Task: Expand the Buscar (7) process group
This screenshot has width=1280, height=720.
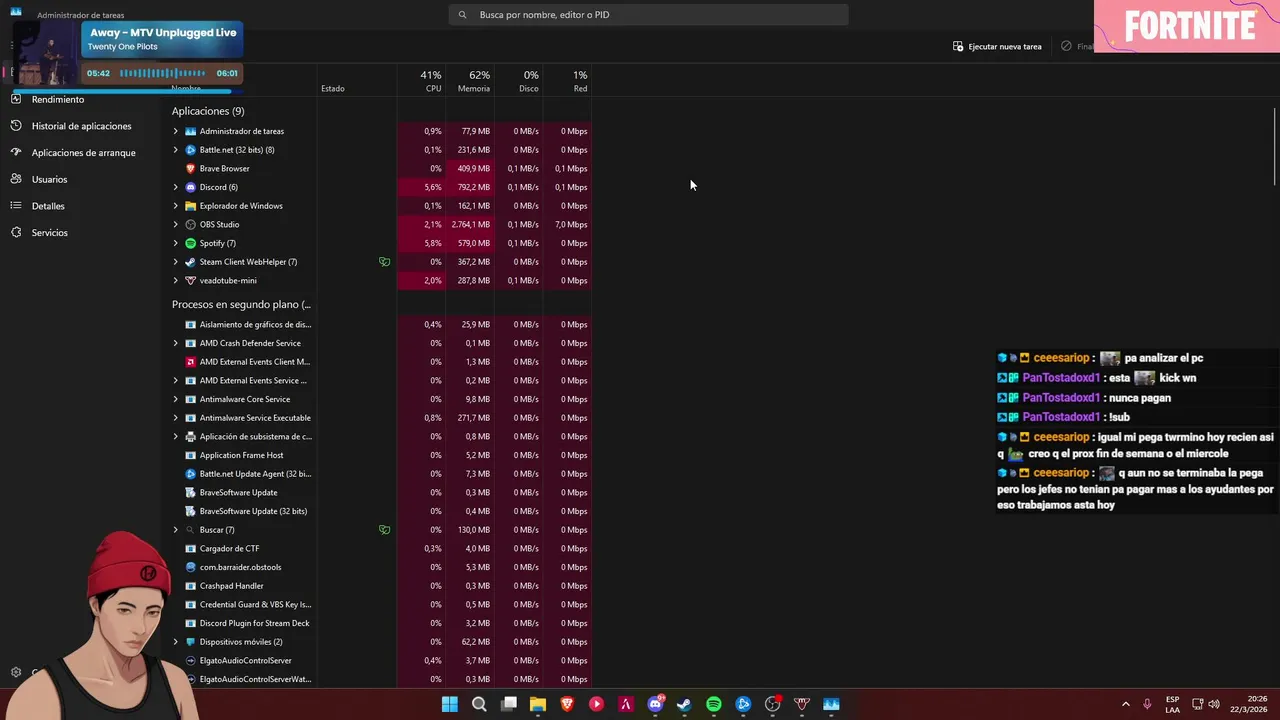Action: (x=175, y=530)
